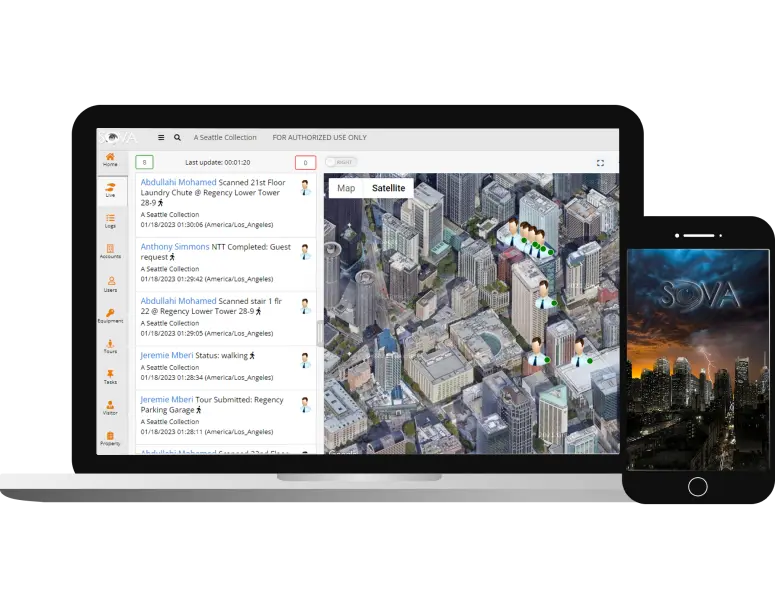Open the Logs sidebar icon
Screen dimensions: 775x609
[110, 220]
